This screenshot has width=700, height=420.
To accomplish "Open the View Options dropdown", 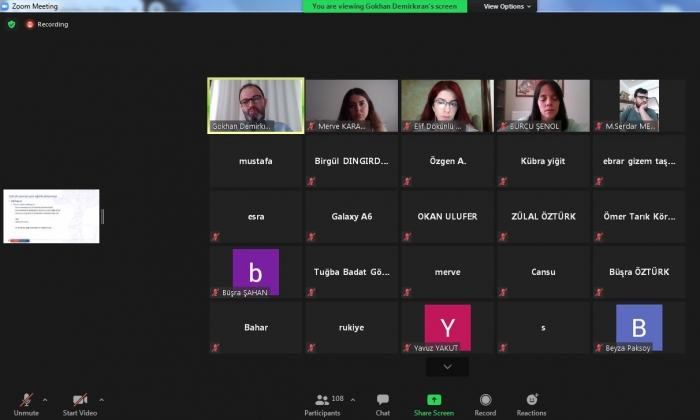I will [508, 6].
